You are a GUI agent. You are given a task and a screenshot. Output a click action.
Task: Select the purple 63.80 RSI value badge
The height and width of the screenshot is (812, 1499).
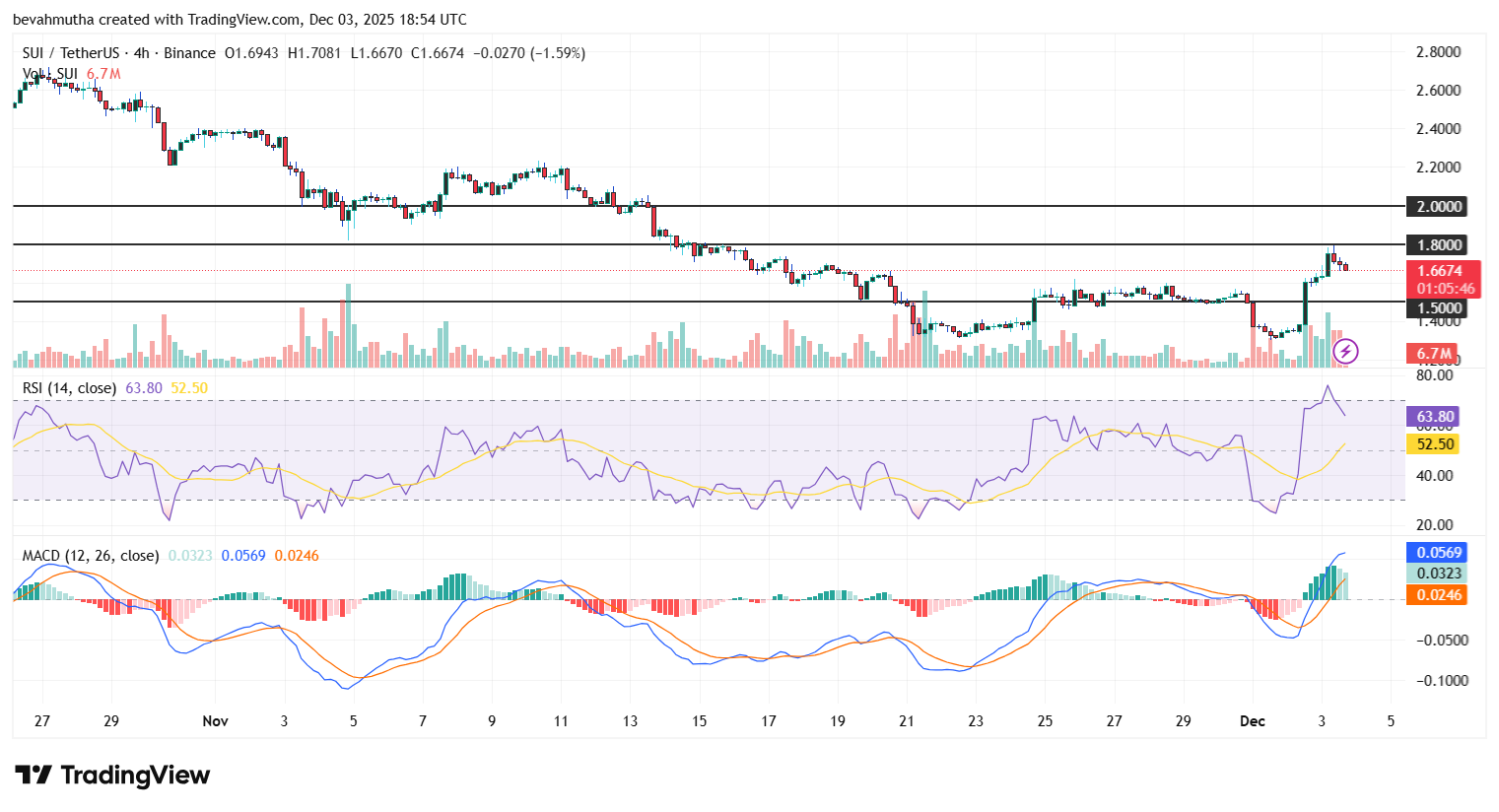(x=1432, y=418)
